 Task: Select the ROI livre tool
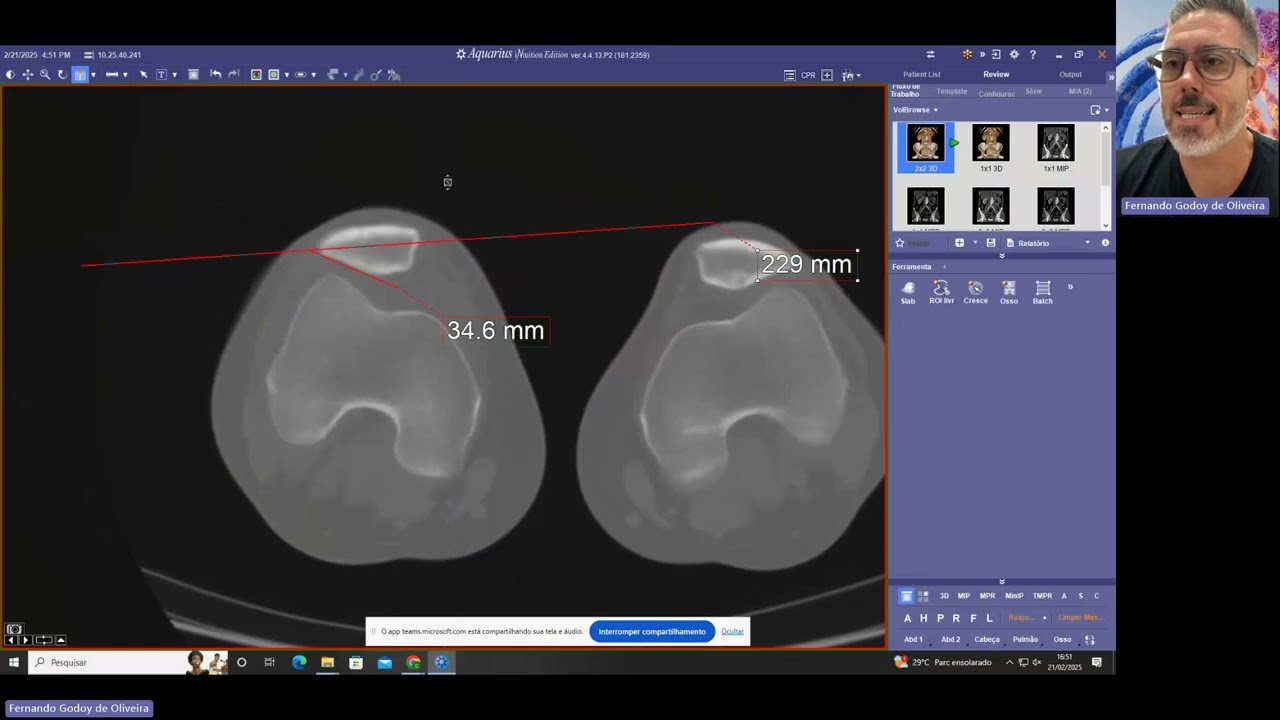tap(941, 293)
